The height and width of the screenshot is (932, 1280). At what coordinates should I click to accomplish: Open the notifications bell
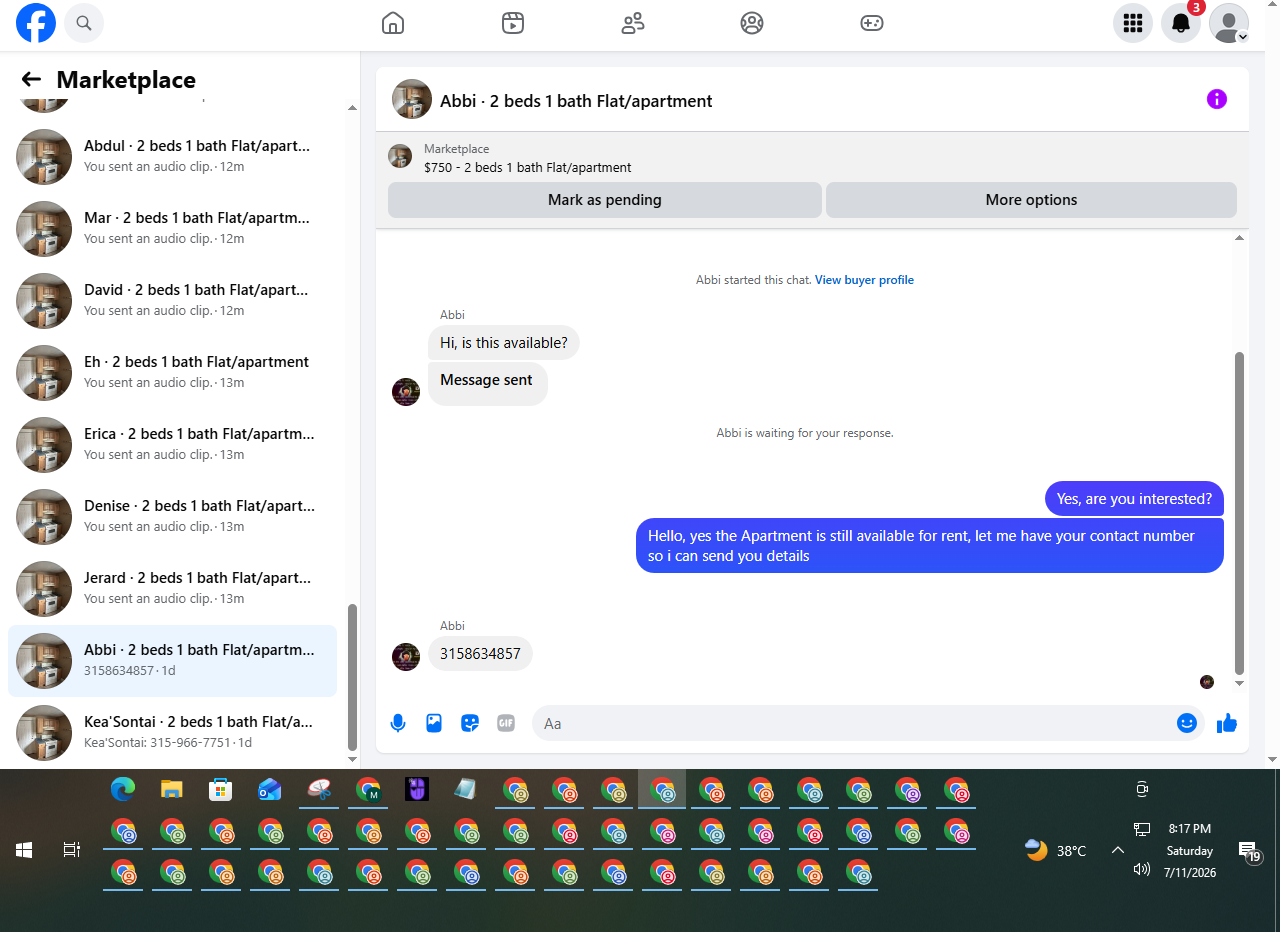1181,23
